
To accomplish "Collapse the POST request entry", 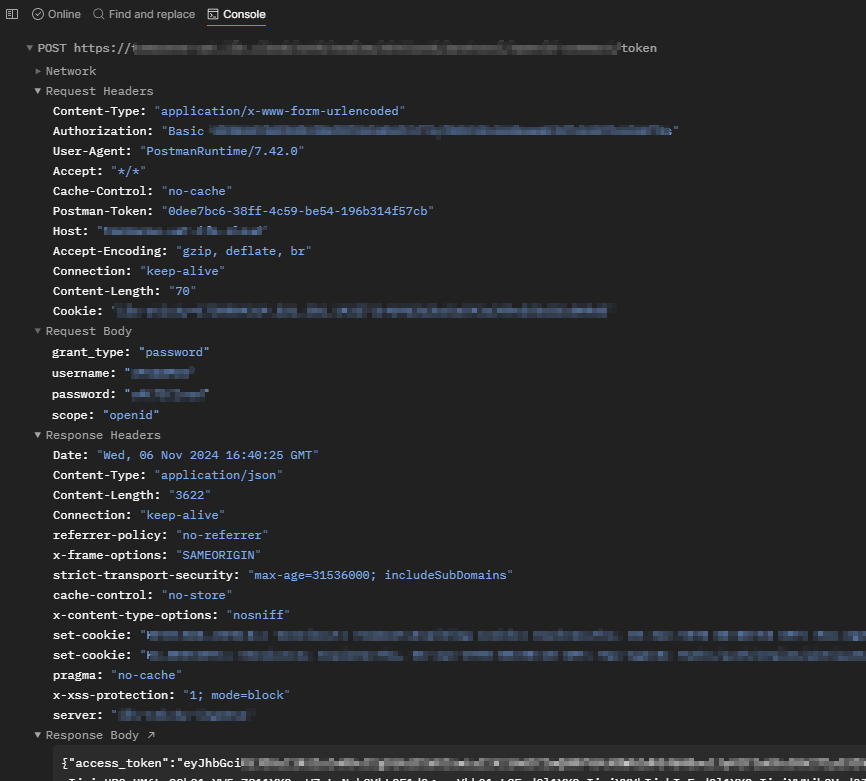I will click(30, 48).
